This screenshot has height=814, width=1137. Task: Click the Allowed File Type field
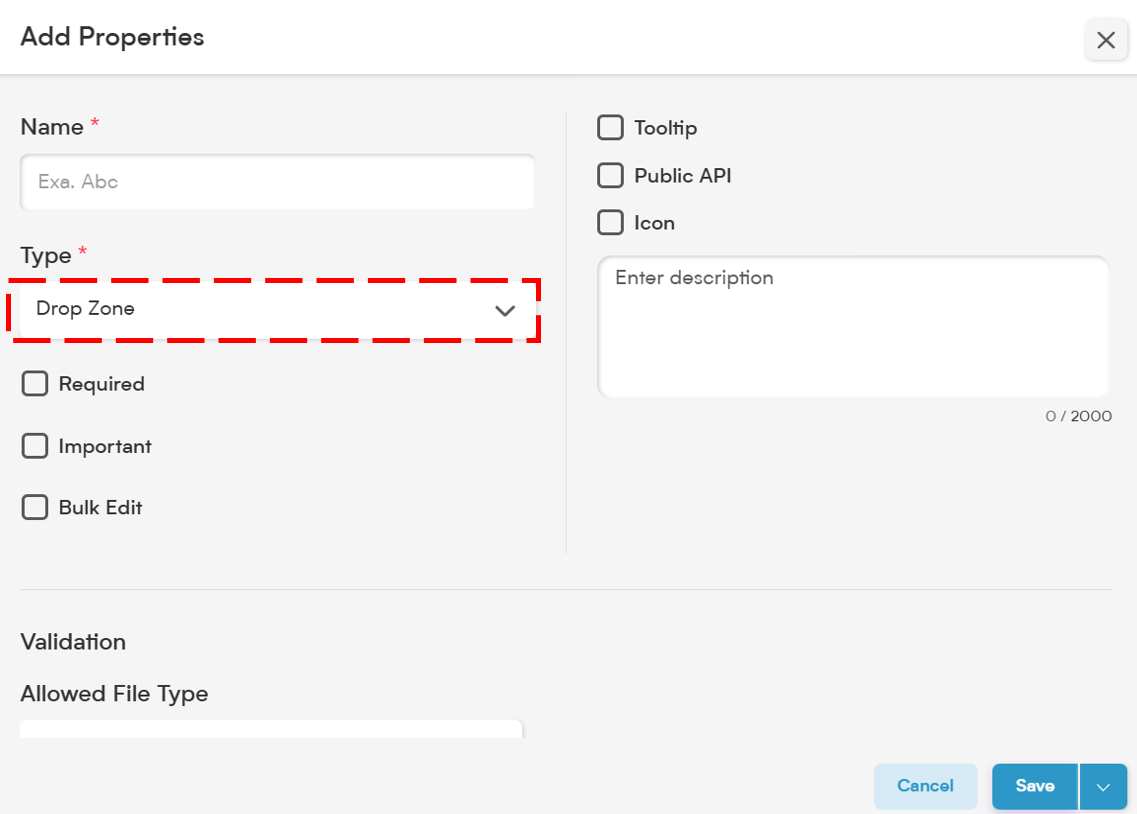tap(271, 728)
